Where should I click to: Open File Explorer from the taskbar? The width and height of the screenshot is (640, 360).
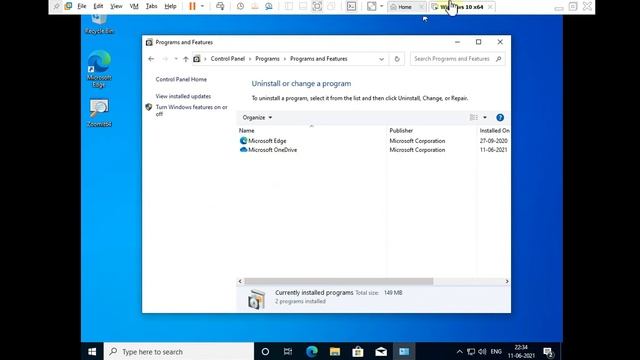[x=335, y=351]
